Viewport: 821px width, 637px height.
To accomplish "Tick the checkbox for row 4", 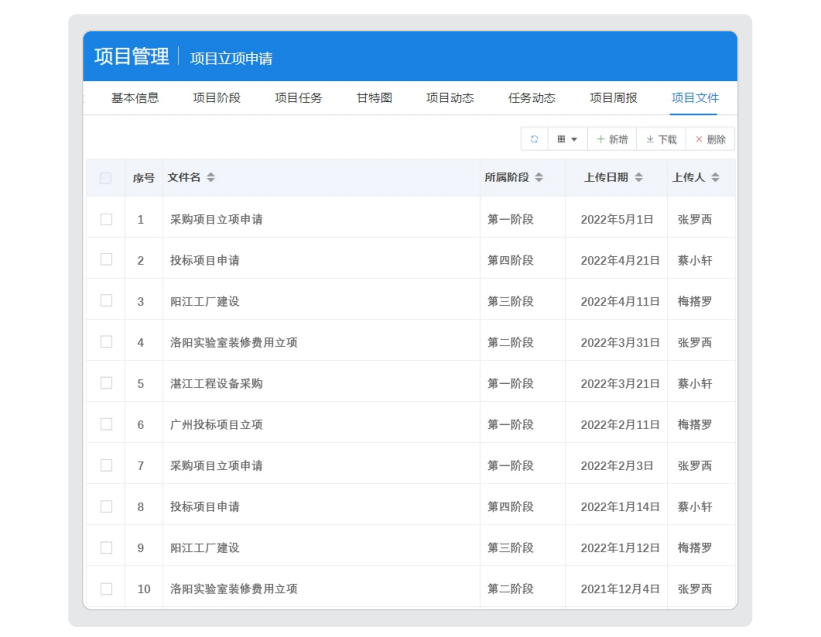I will [x=106, y=342].
